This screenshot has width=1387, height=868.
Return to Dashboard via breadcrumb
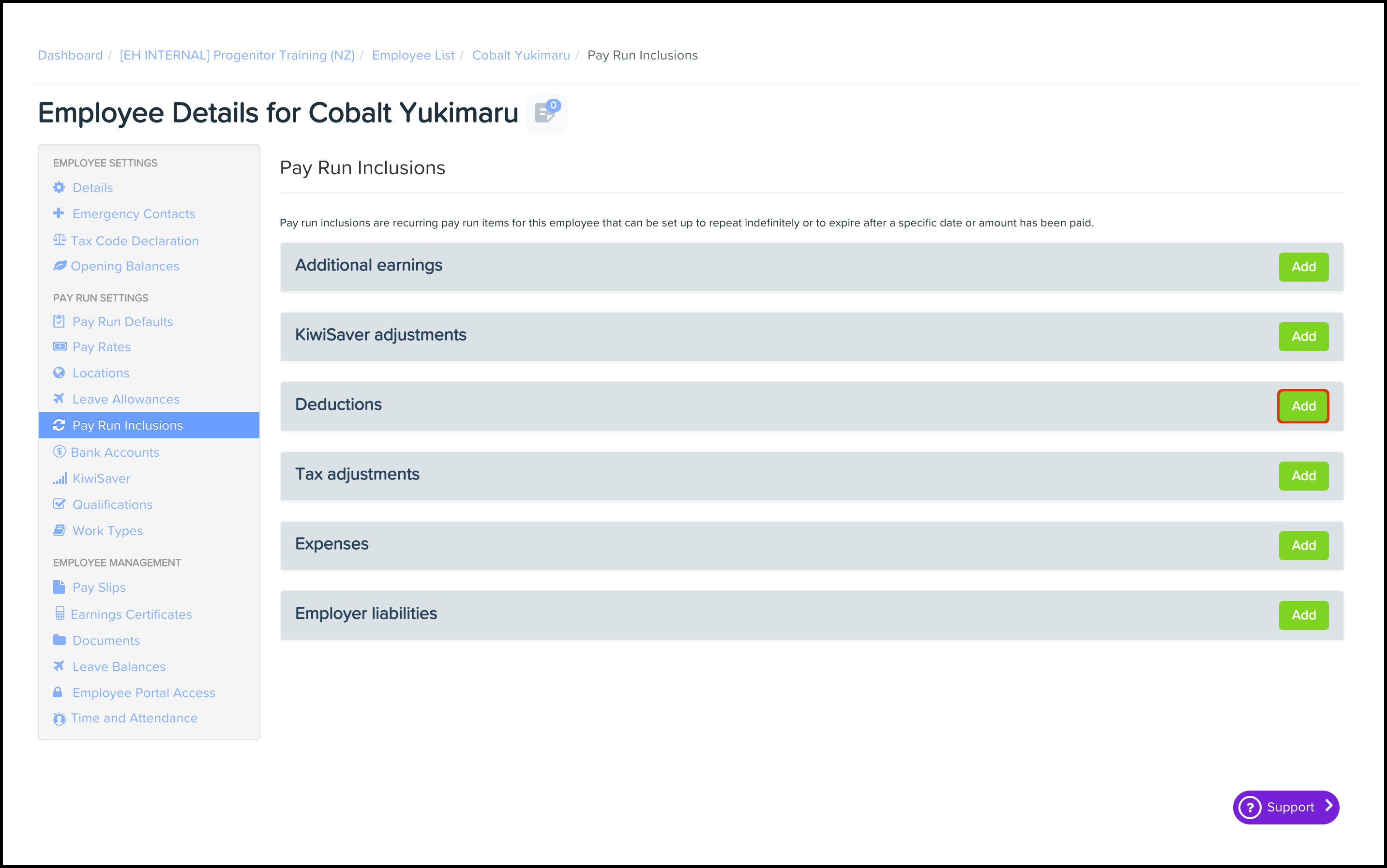[x=70, y=55]
